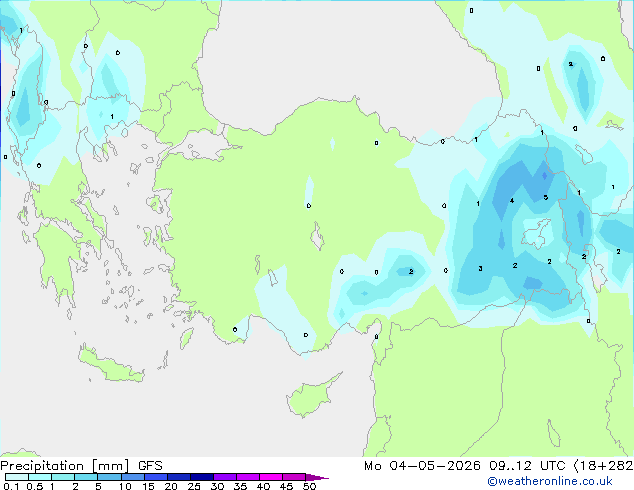Select the 20–25 mm legend color box

pos(178,477)
